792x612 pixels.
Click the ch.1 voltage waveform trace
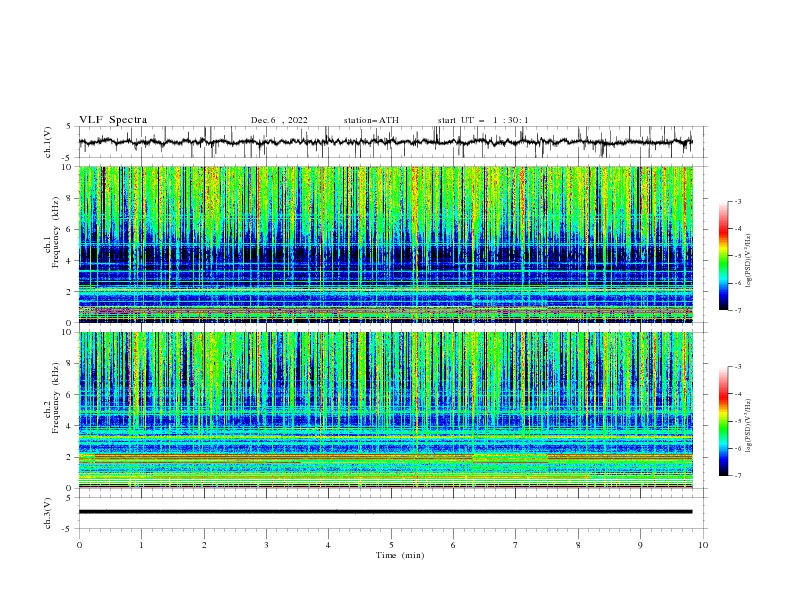[385, 142]
